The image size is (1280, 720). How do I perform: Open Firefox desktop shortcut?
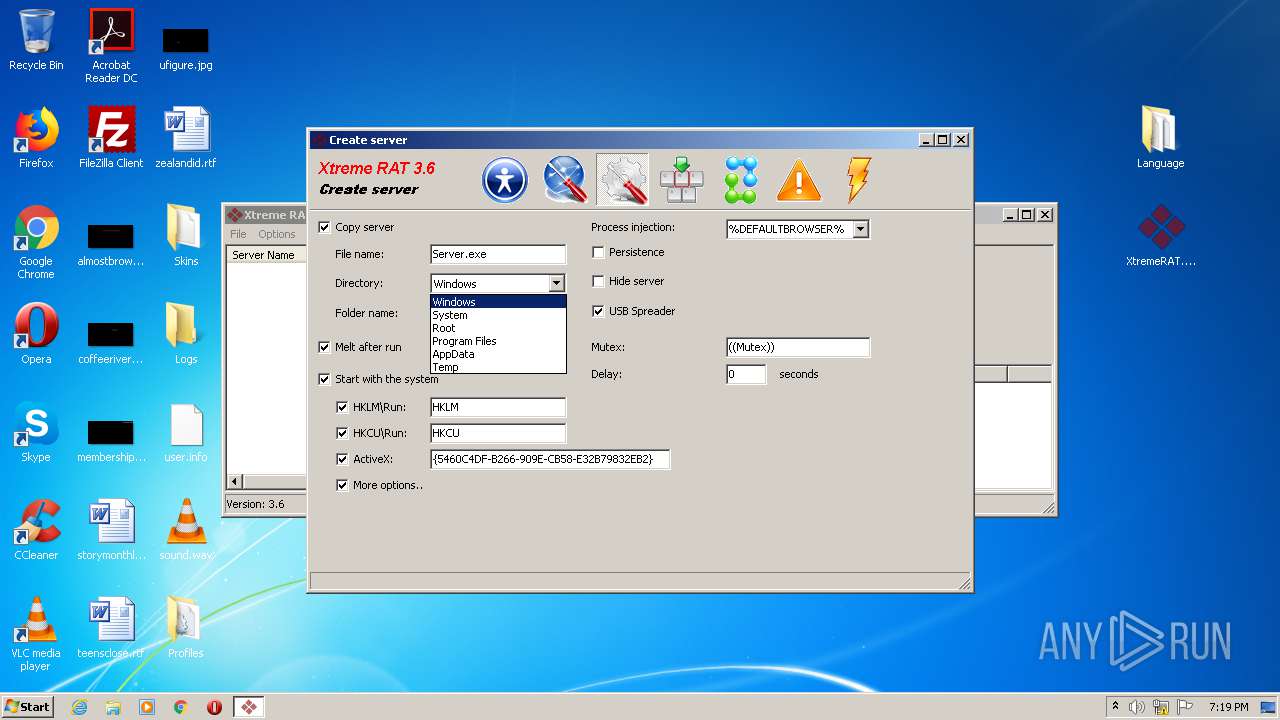pyautogui.click(x=36, y=138)
